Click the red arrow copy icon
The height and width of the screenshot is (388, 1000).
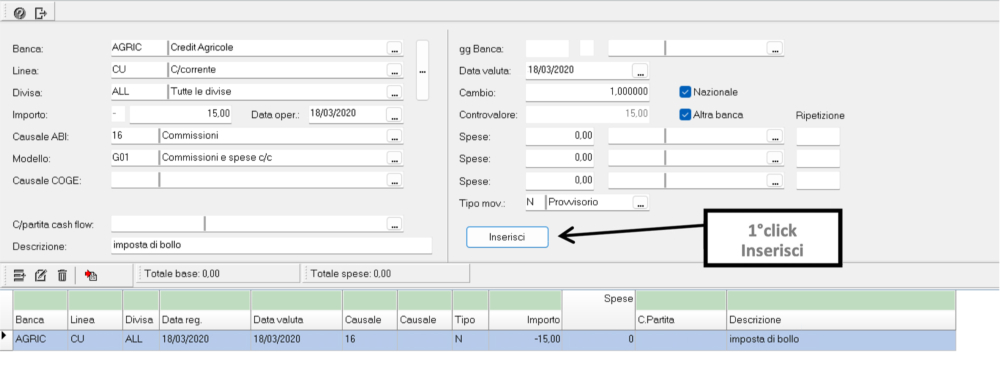pos(91,275)
